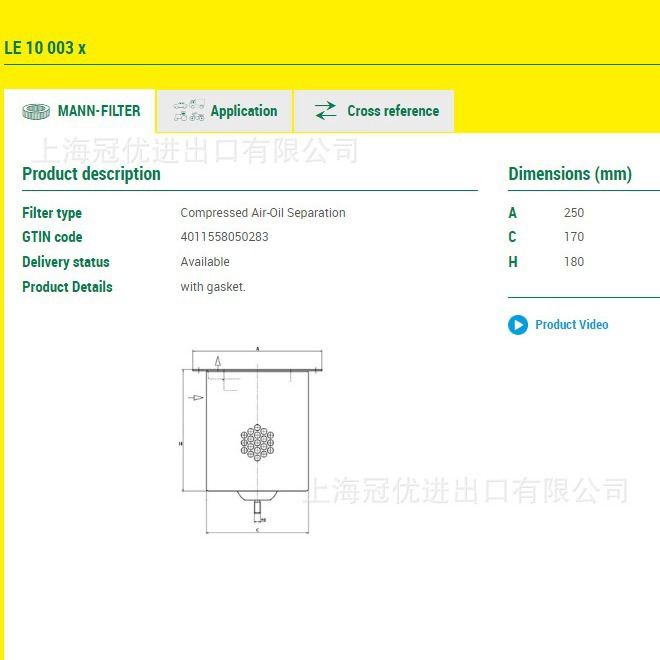The image size is (660, 660).
Task: Click the Compressed Air-Oil Separation value
Action: tap(263, 213)
